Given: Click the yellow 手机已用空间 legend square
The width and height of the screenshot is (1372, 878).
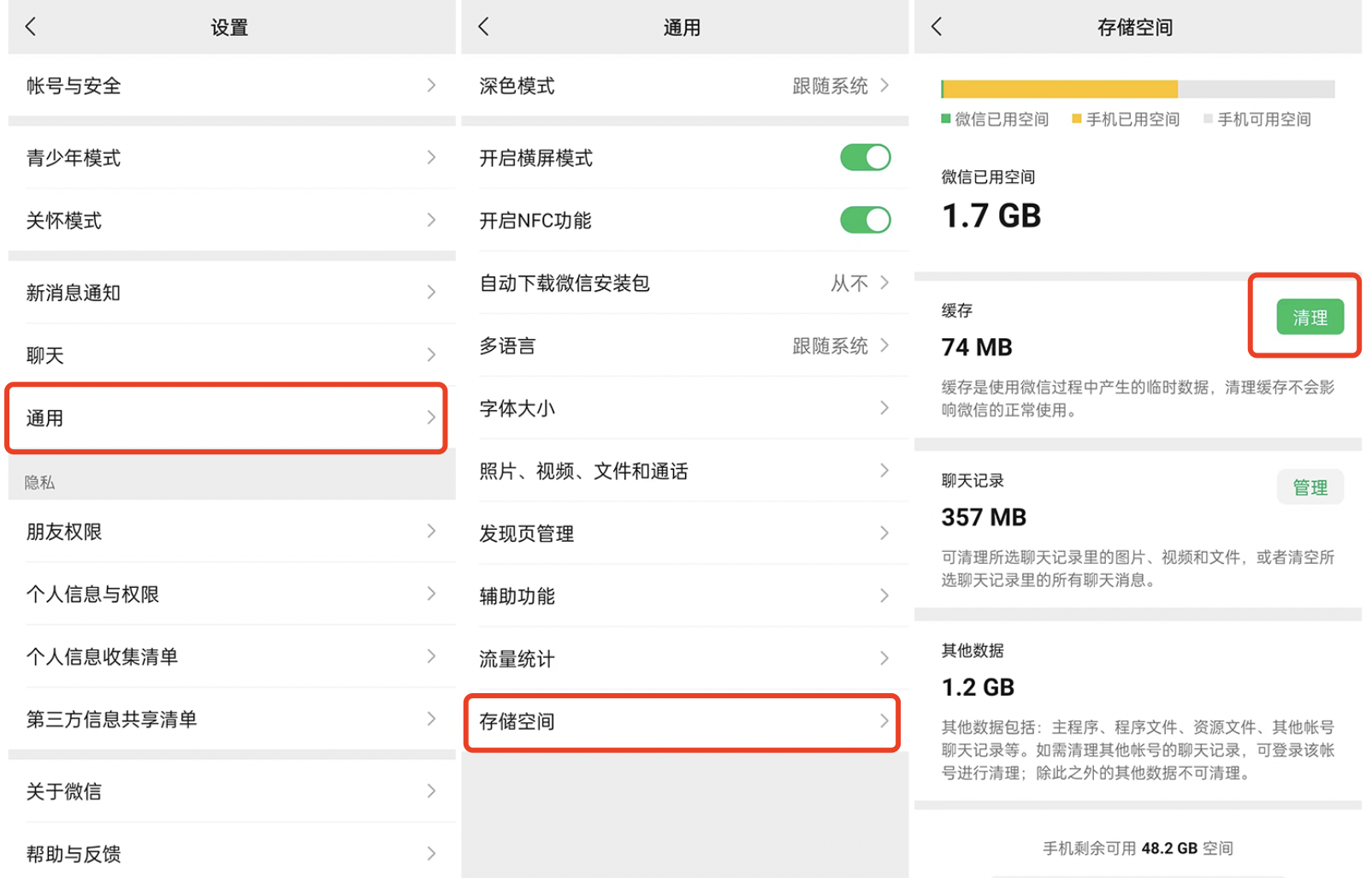Looking at the screenshot, I should click(1077, 119).
